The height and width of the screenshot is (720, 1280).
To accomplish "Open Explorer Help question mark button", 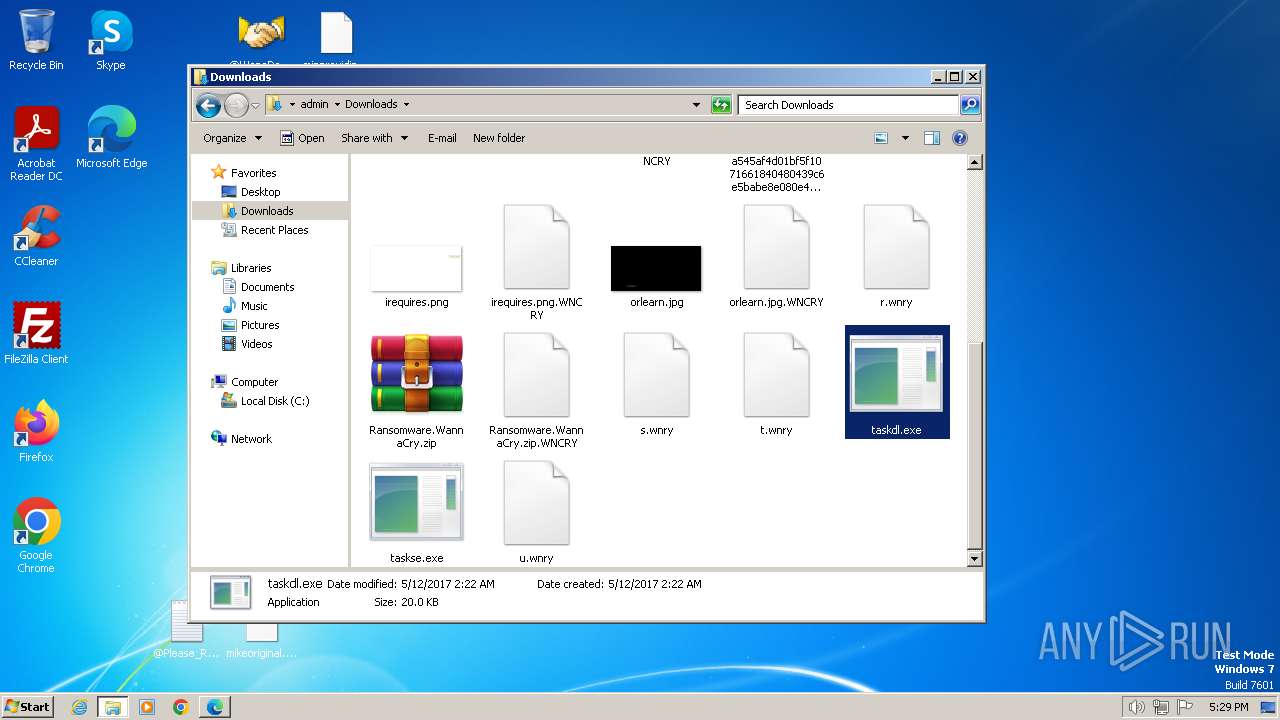I will pos(960,138).
